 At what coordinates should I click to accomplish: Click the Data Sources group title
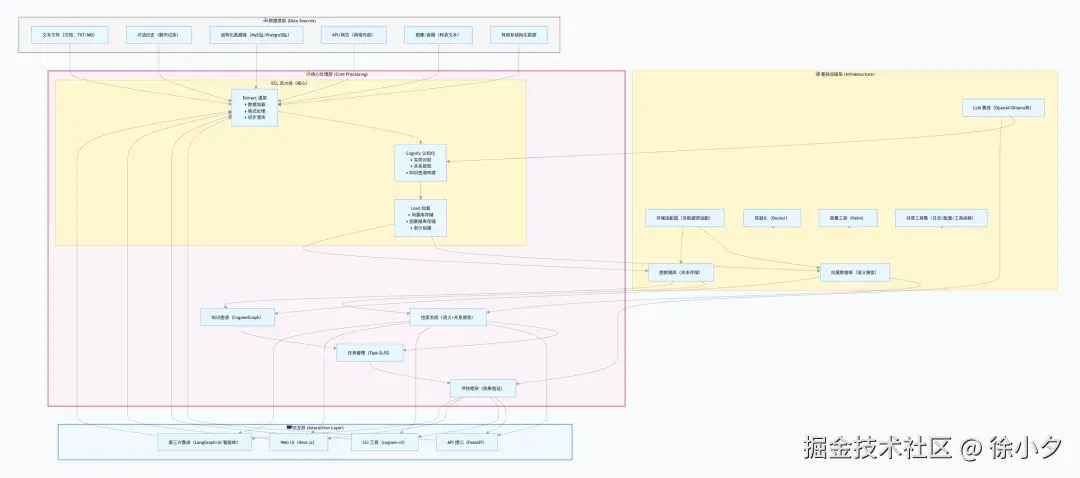tap(289, 21)
